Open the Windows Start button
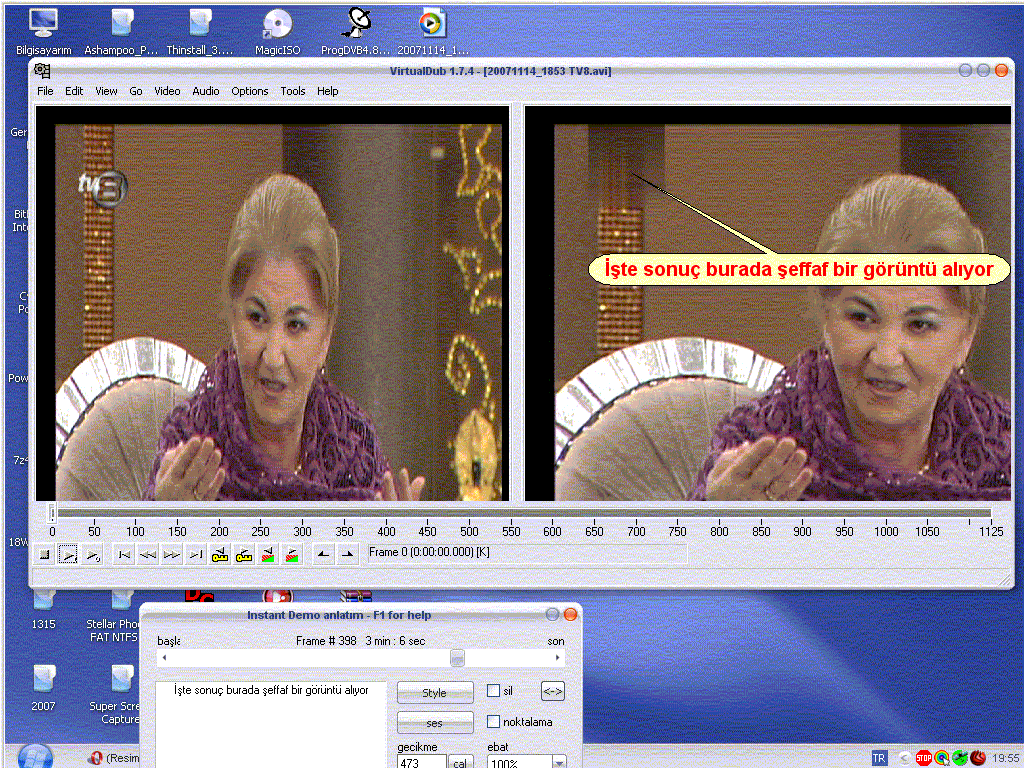This screenshot has height=768, width=1024. tap(35, 756)
